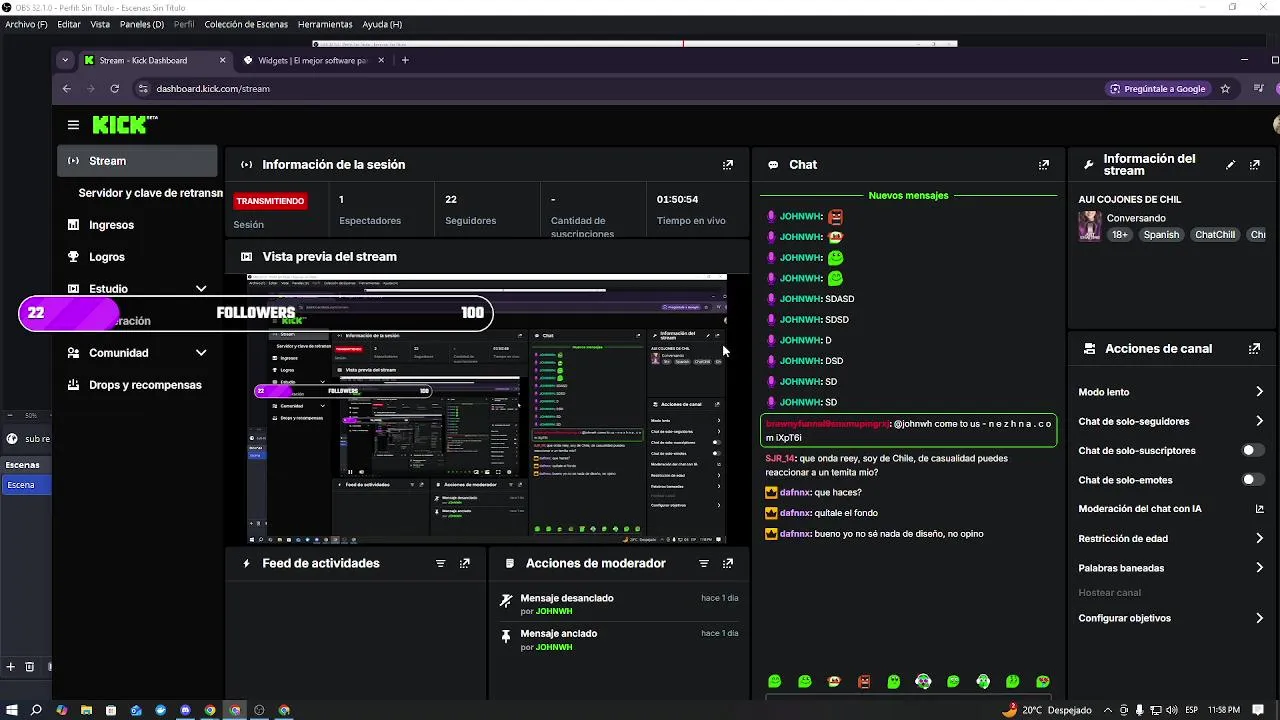Delete scene with the OBS trash icon
1280x720 pixels.
(29, 667)
